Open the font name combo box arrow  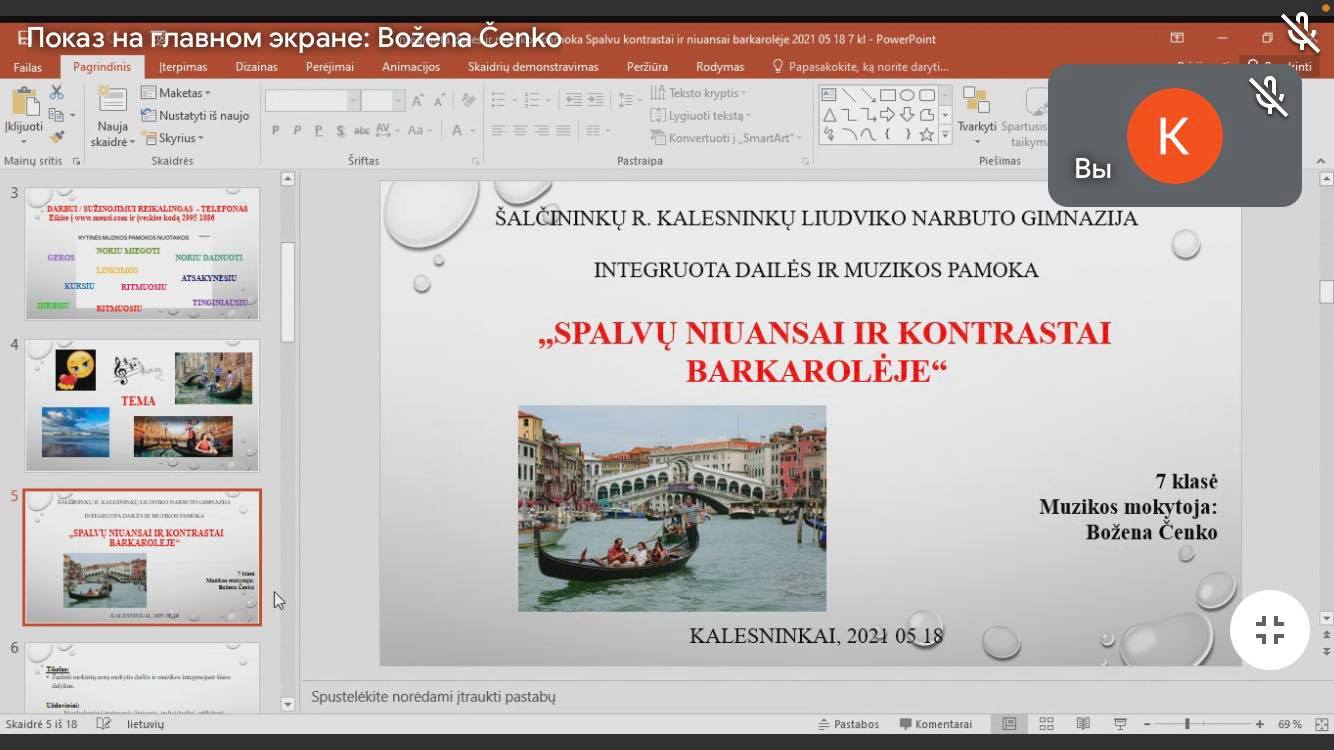pyautogui.click(x=353, y=101)
